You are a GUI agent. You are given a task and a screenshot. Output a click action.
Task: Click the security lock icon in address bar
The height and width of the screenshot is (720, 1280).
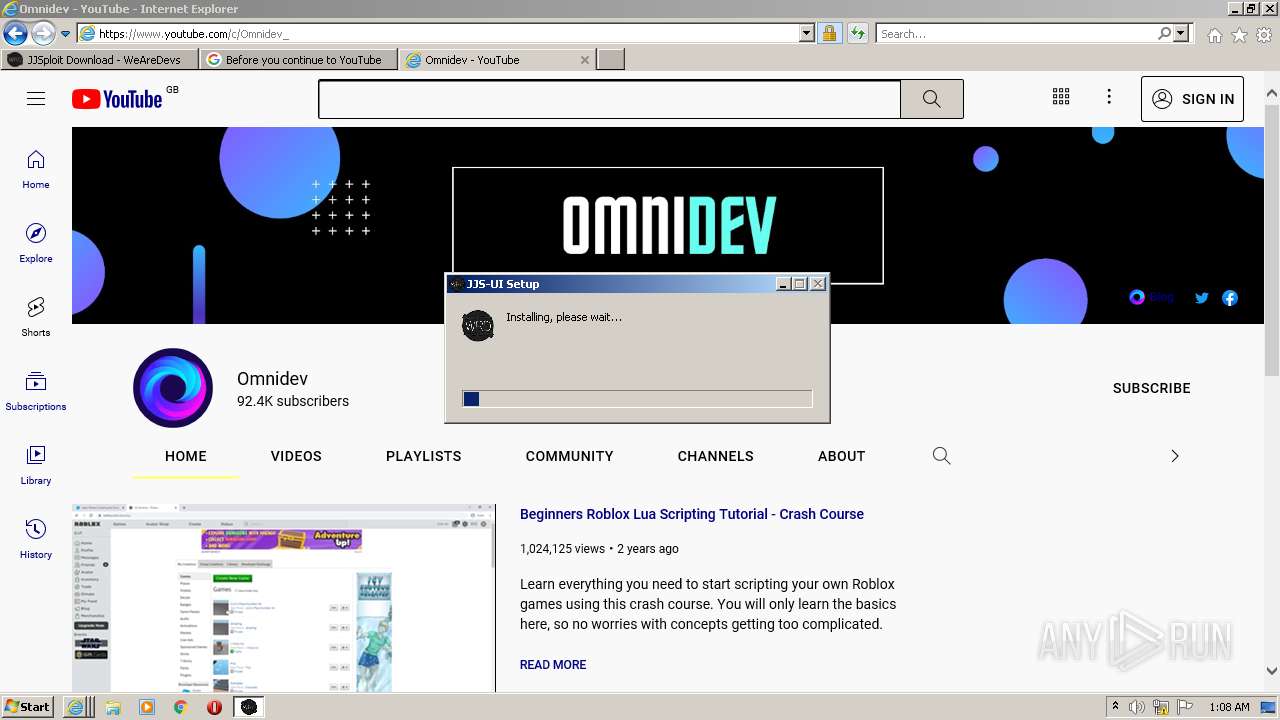pyautogui.click(x=829, y=33)
